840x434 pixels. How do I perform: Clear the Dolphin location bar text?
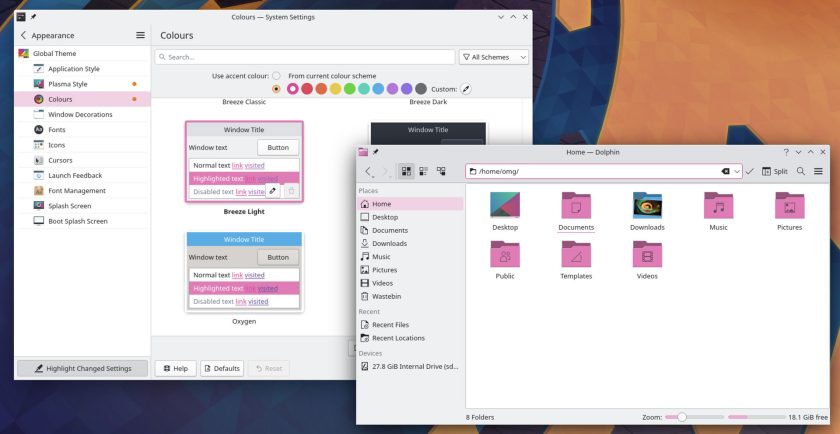(725, 171)
